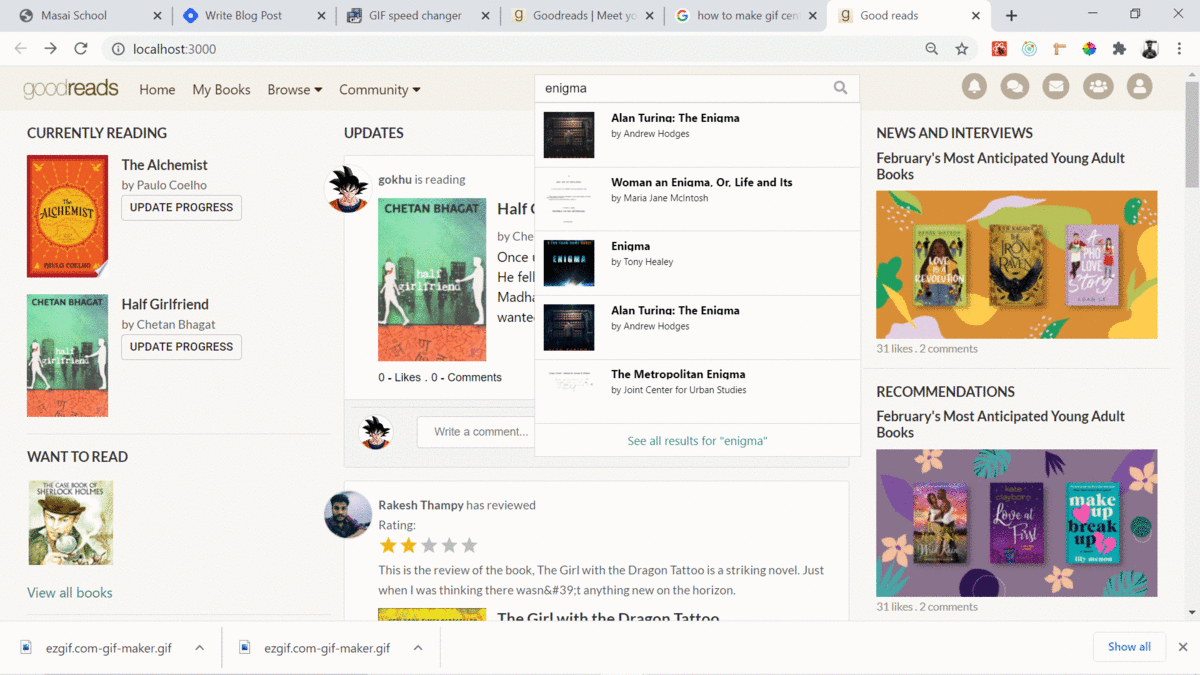1200x675 pixels.
Task: Open the extensions puzzle icon
Action: click(1119, 49)
